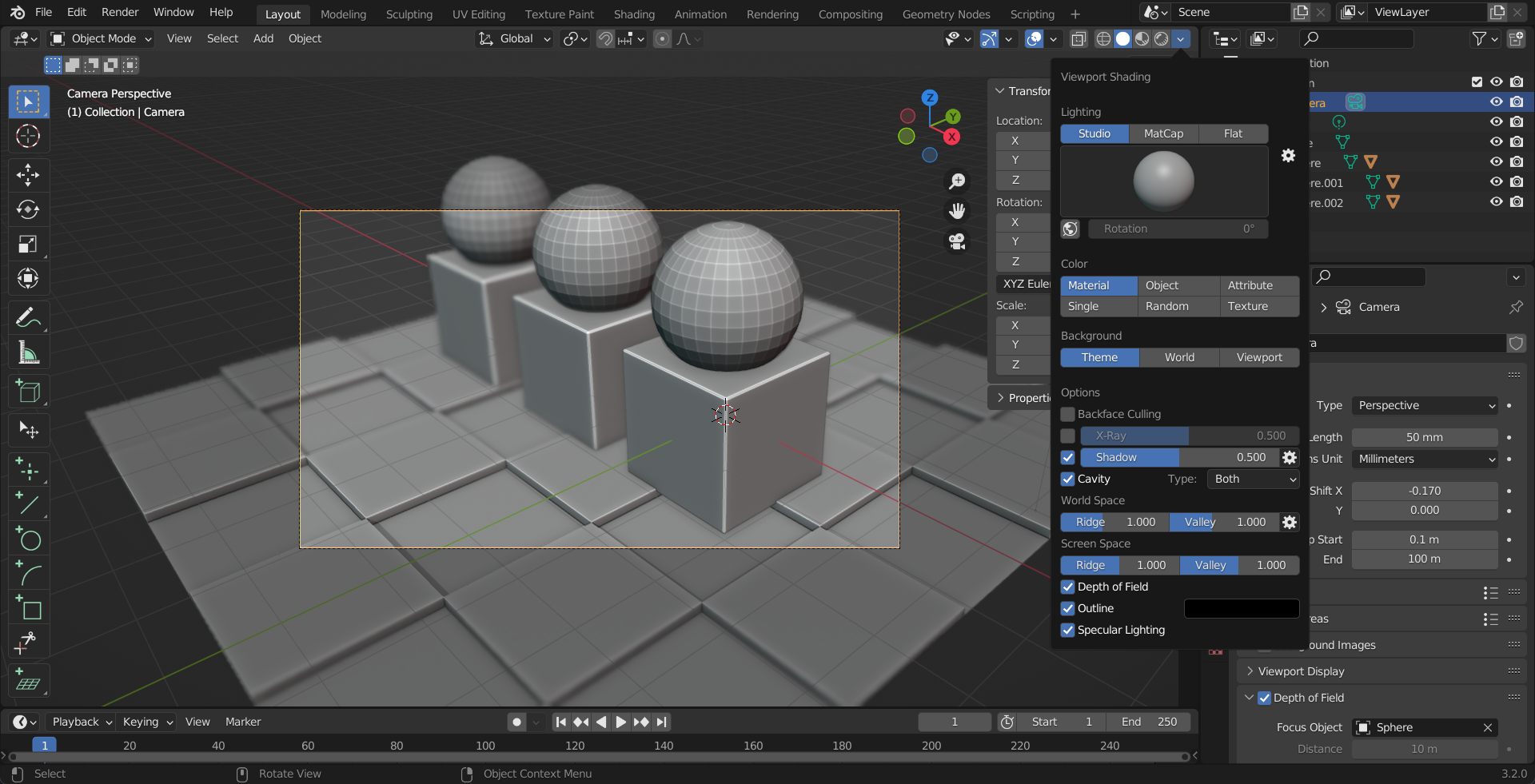This screenshot has height=784, width=1535.
Task: Toggle camera view icon in viewport
Action: (957, 241)
